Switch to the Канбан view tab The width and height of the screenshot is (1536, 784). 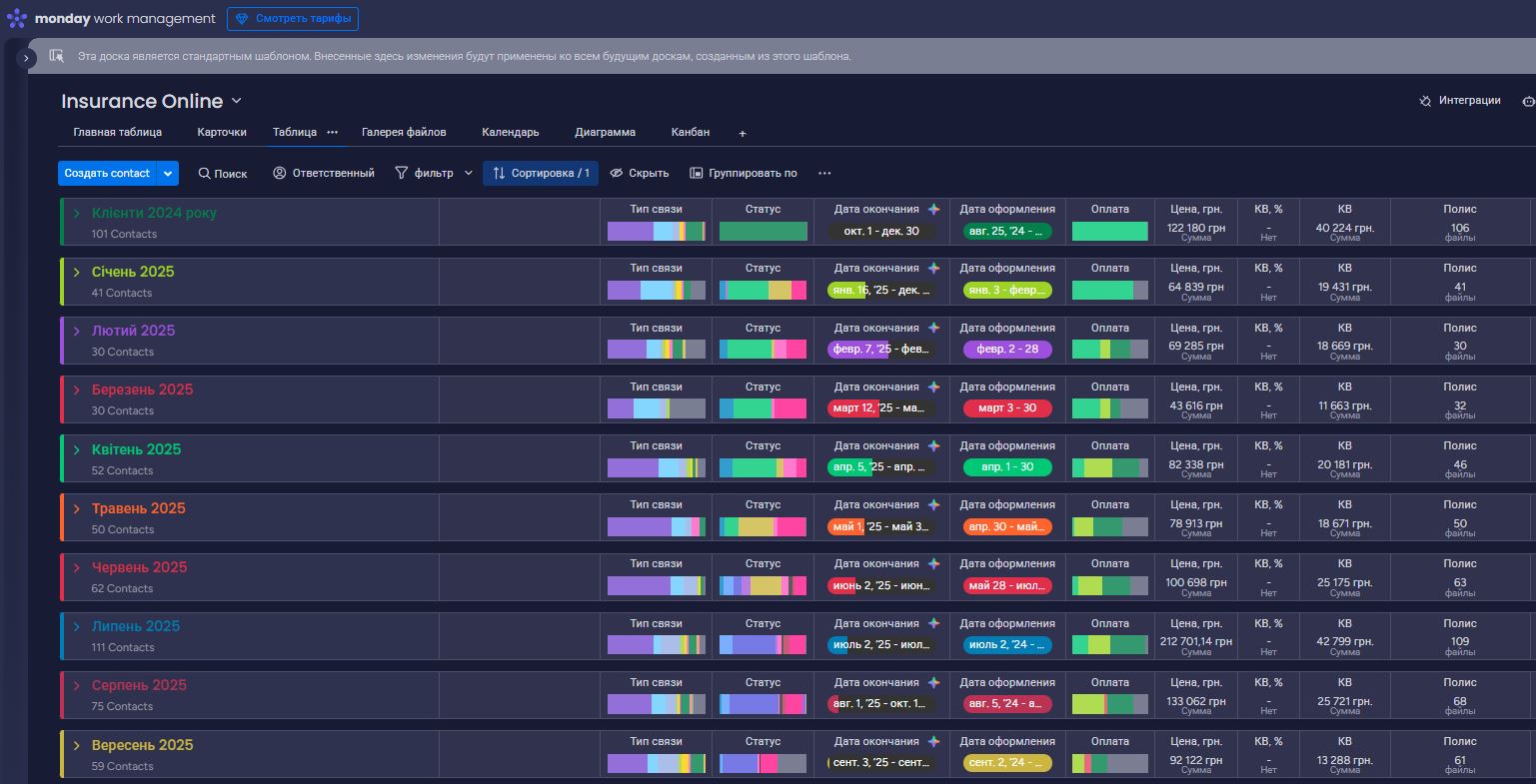(x=690, y=132)
